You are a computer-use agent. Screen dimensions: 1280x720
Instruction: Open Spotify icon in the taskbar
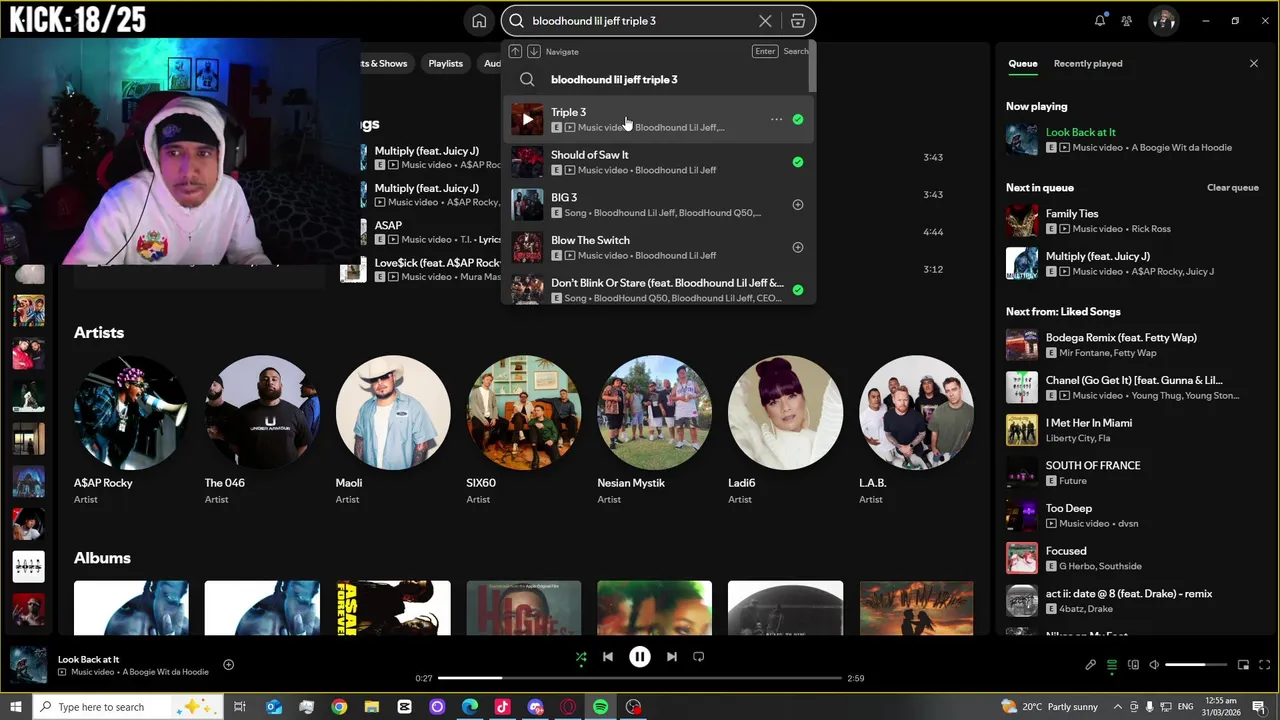tap(600, 707)
